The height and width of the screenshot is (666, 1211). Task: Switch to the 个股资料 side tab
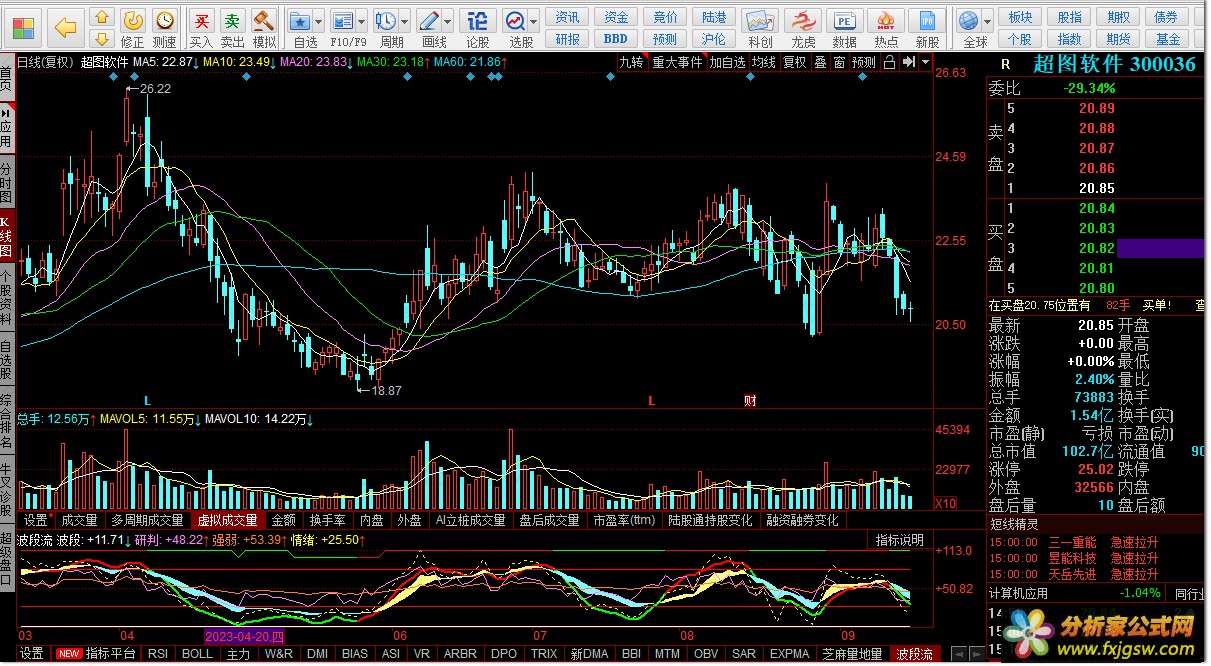click(7, 299)
